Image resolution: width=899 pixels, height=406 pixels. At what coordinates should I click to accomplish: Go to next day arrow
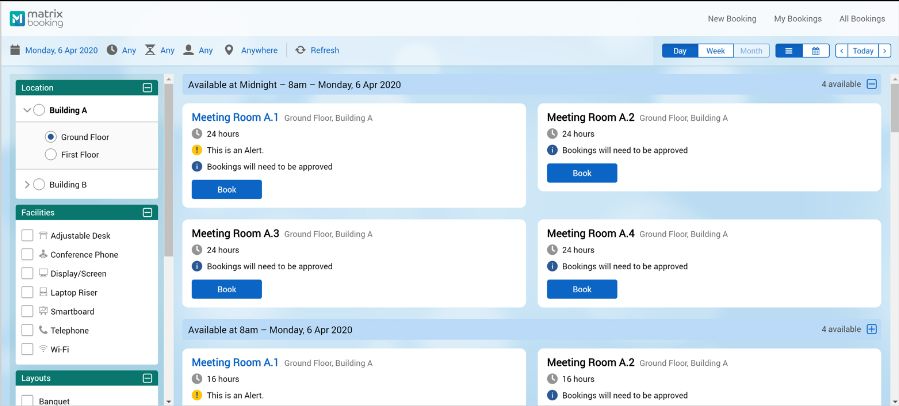pyautogui.click(x=885, y=51)
